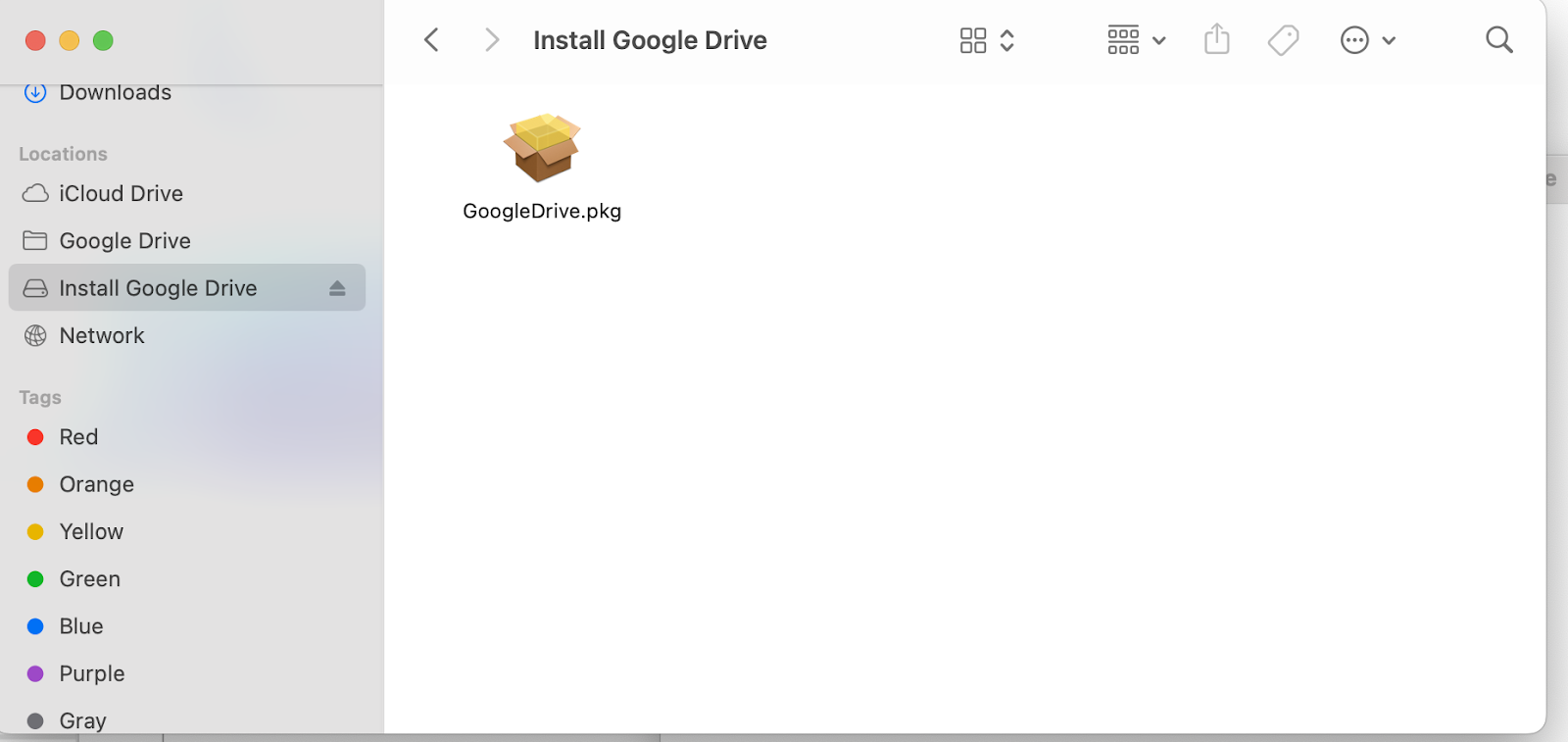
Task: Eject the Install Google Drive volume
Action: (x=337, y=288)
